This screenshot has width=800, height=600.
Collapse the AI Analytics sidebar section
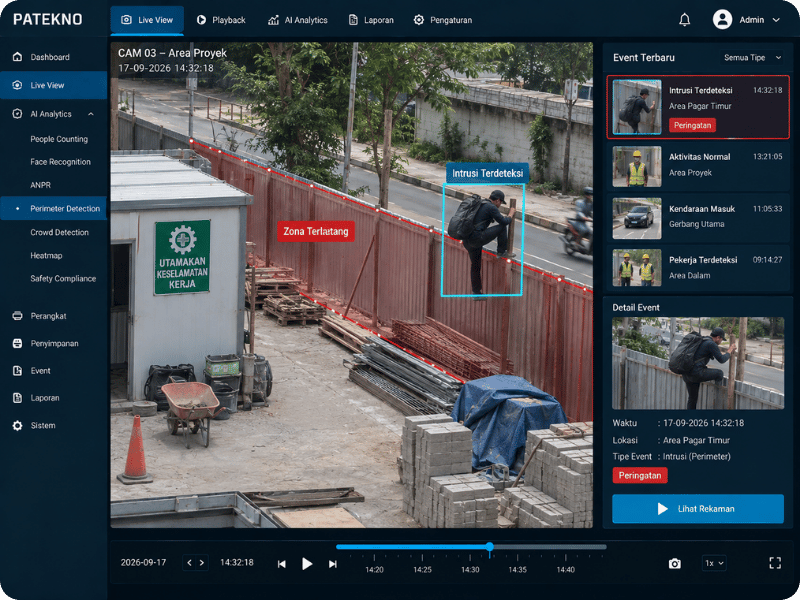[x=91, y=114]
